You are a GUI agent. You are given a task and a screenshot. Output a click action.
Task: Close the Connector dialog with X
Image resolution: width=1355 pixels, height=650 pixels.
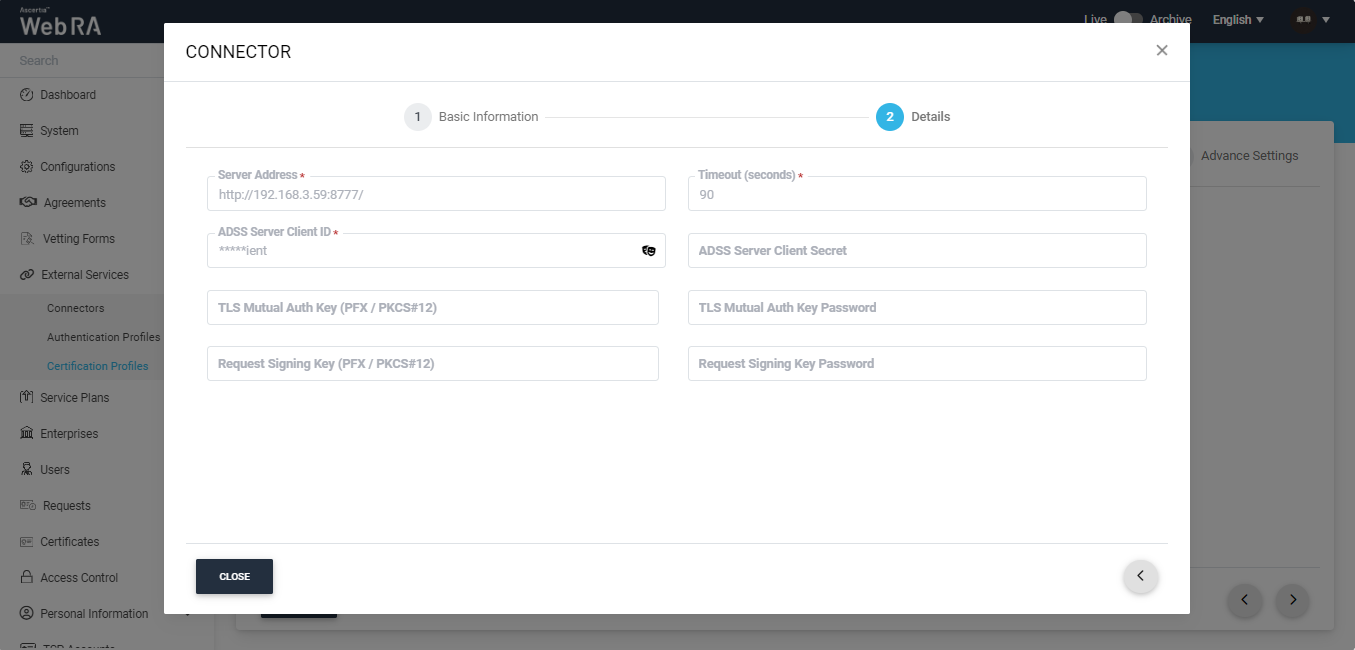1161,50
